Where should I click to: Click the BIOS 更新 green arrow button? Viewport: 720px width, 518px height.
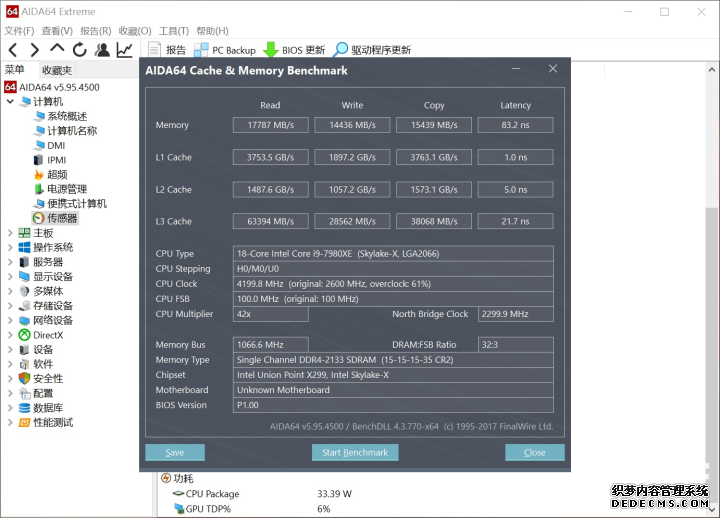coord(294,50)
